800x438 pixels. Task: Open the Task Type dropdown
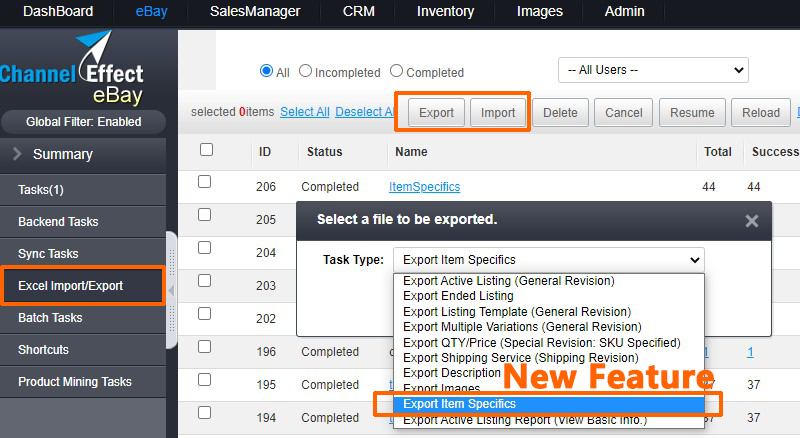[x=548, y=260]
